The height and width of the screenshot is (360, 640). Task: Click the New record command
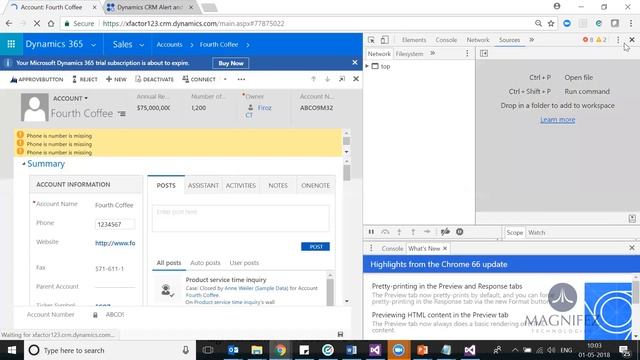point(116,79)
